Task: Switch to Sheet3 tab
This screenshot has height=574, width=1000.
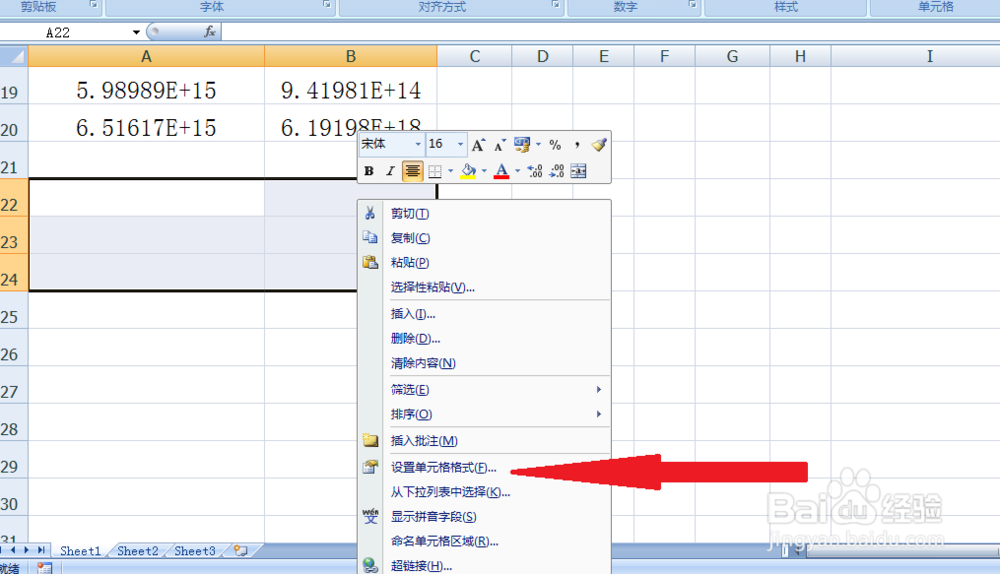Action: click(195, 550)
